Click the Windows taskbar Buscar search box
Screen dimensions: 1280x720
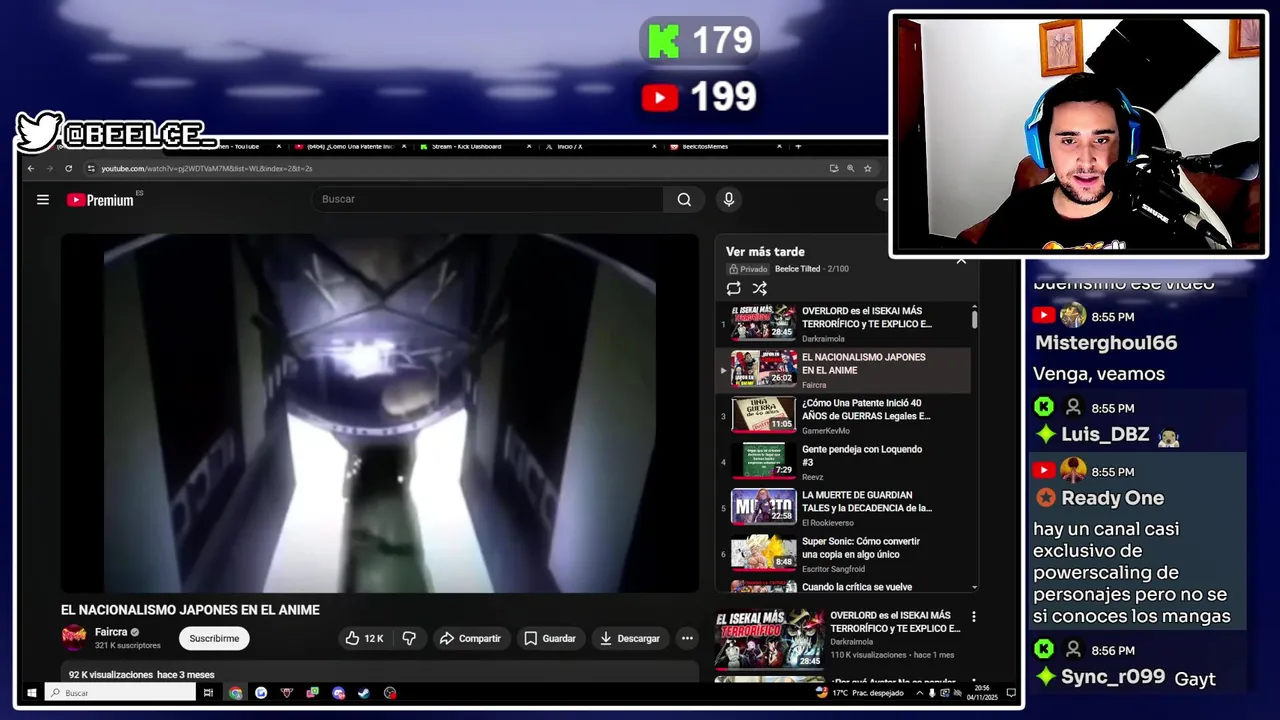(x=120, y=692)
